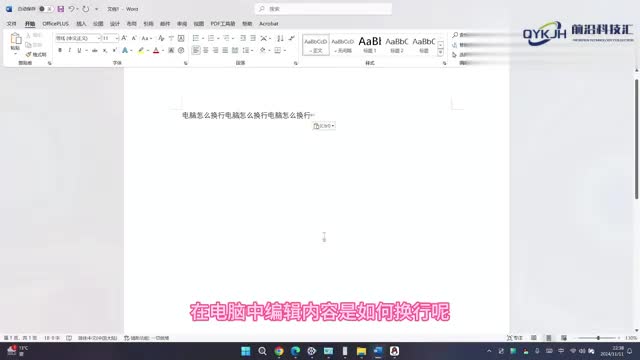The width and height of the screenshot is (640, 360).
Task: Click the Increase Indent icon
Action: point(253,38)
